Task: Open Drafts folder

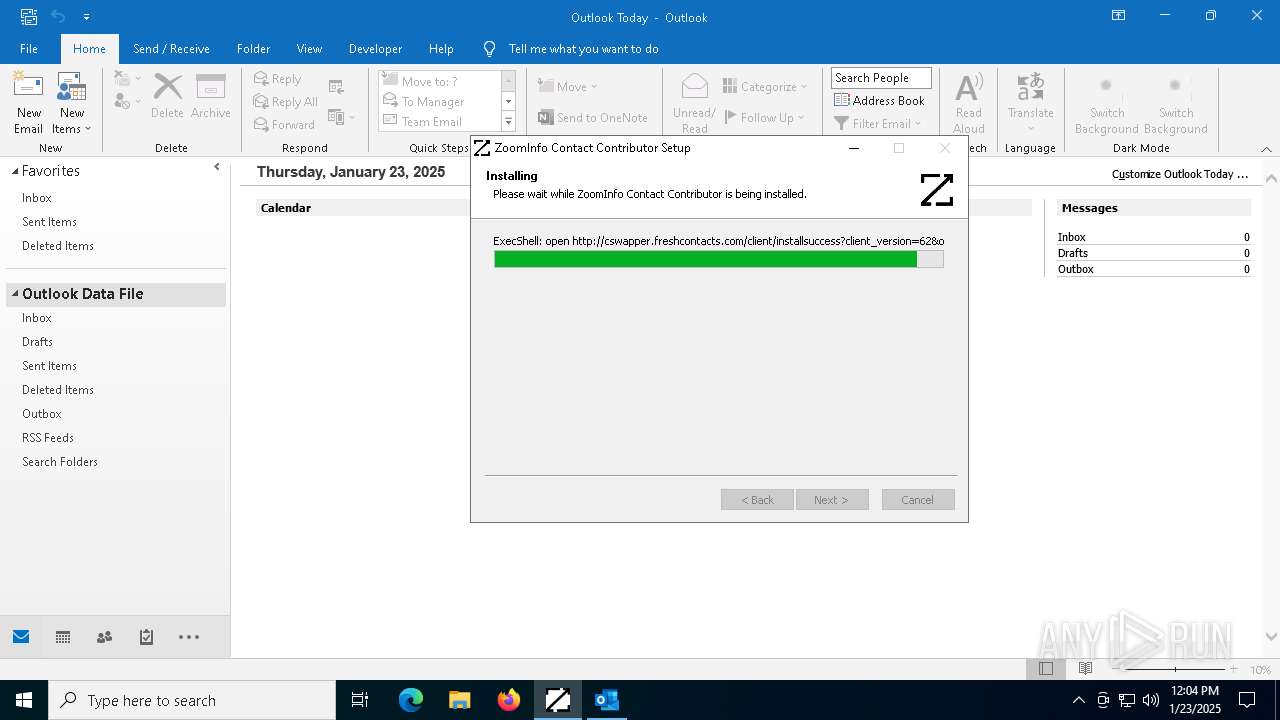Action: pyautogui.click(x=37, y=342)
